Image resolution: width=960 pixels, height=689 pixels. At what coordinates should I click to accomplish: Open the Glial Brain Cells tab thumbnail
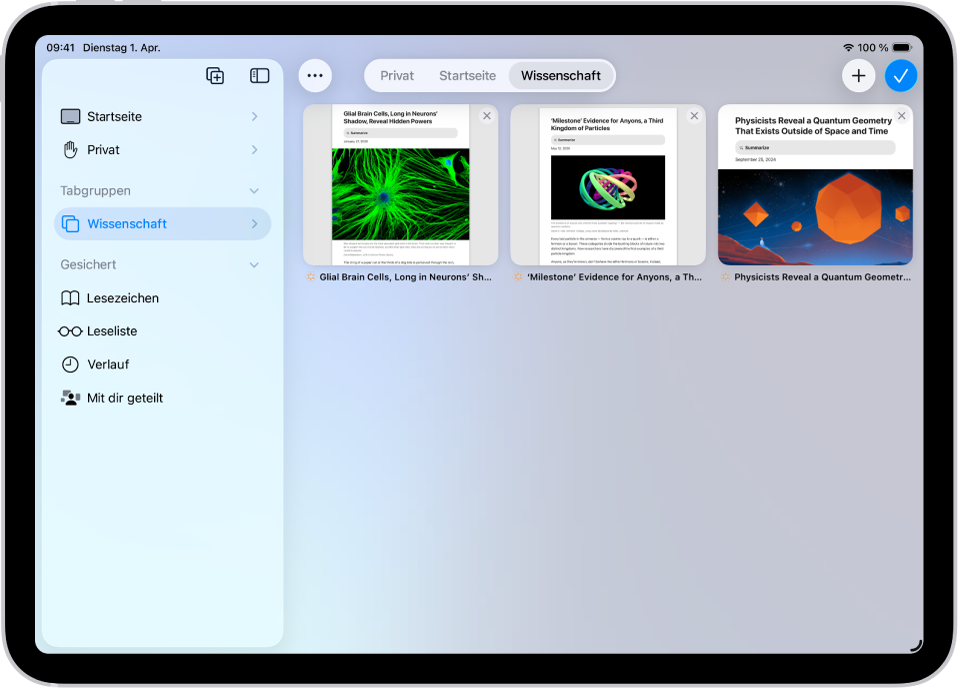(x=399, y=185)
